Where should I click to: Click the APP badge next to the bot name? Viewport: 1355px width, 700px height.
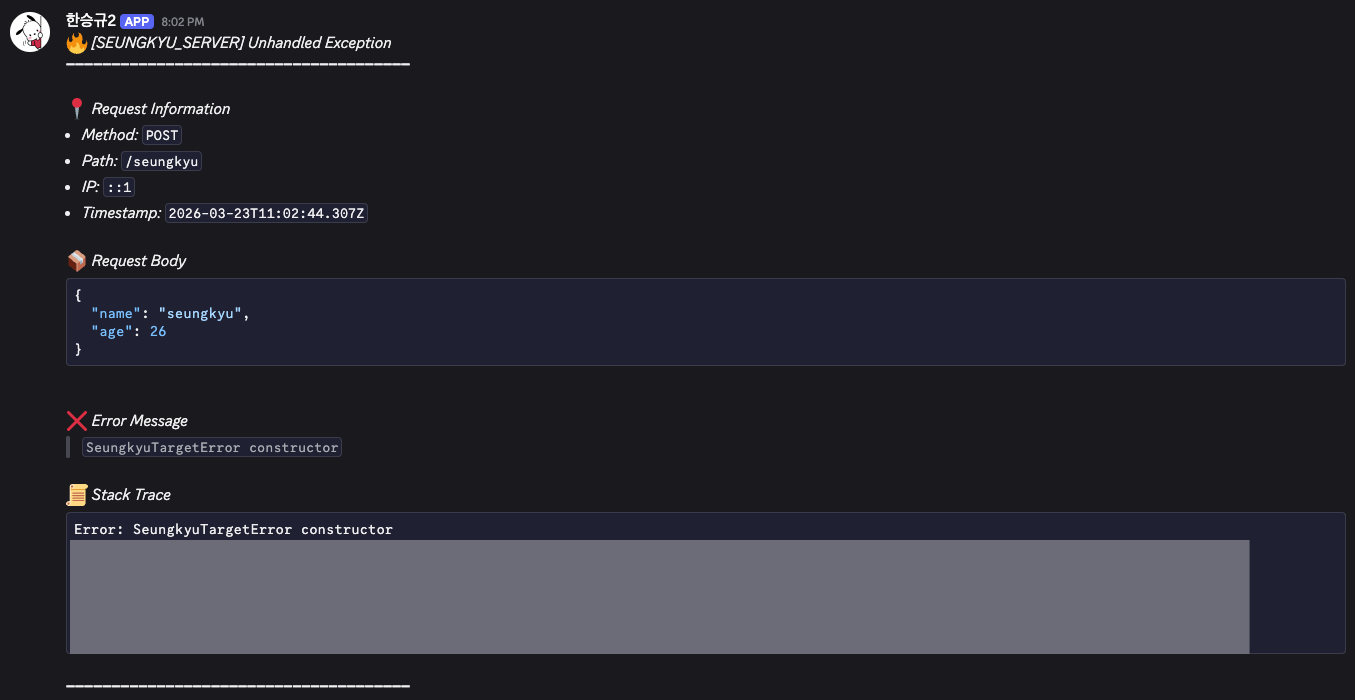(x=137, y=21)
